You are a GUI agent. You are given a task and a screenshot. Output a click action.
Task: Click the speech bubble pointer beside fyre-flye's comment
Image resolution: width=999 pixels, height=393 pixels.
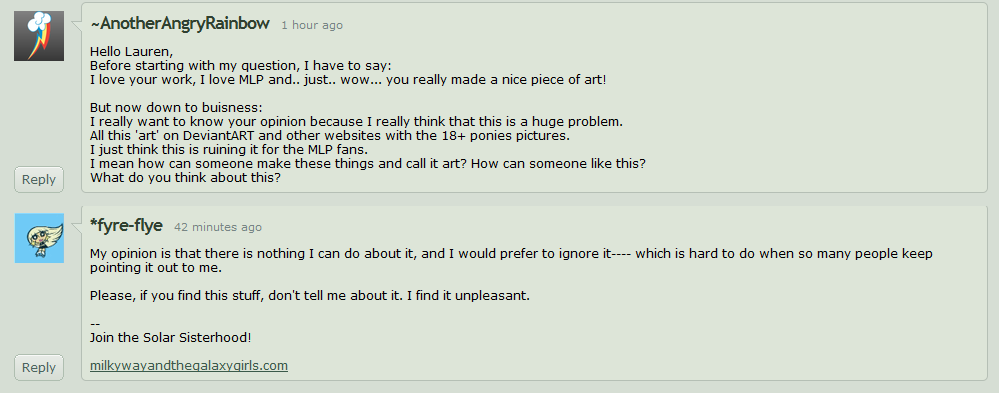pyautogui.click(x=76, y=229)
